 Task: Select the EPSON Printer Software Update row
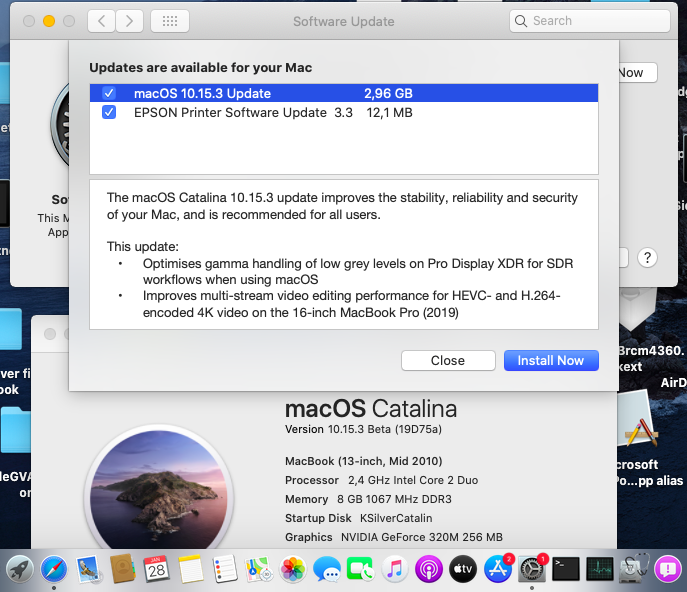[344, 113]
